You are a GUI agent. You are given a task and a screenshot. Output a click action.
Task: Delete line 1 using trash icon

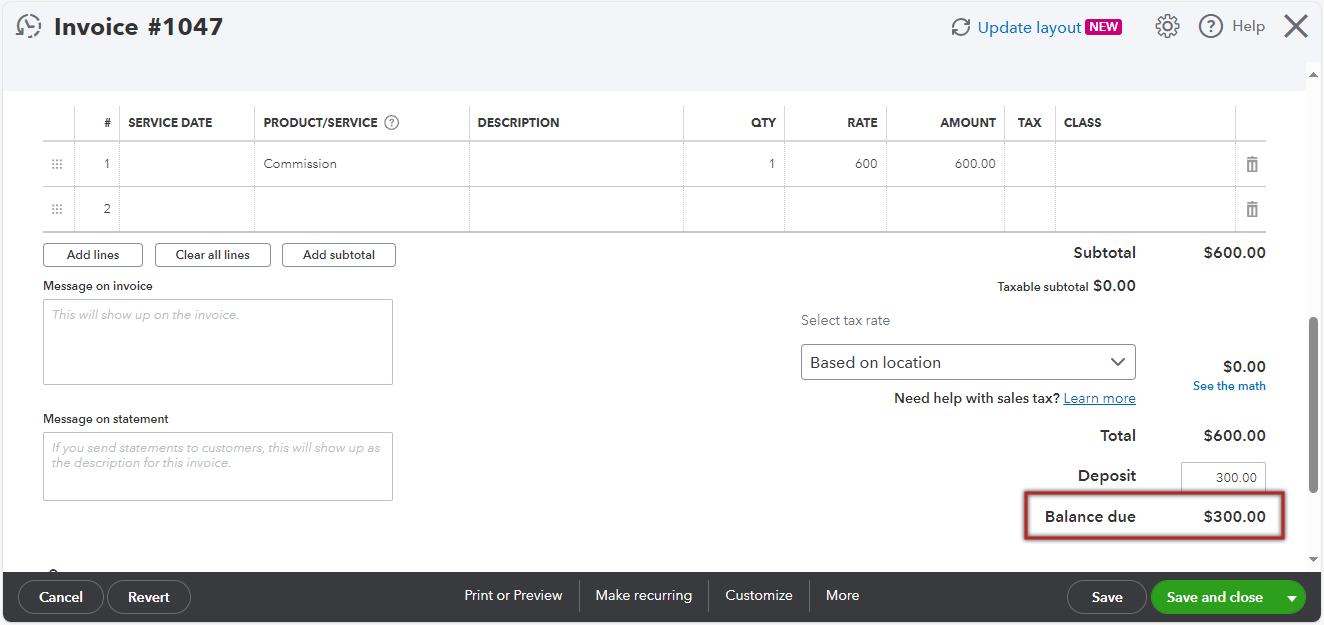coord(1251,164)
